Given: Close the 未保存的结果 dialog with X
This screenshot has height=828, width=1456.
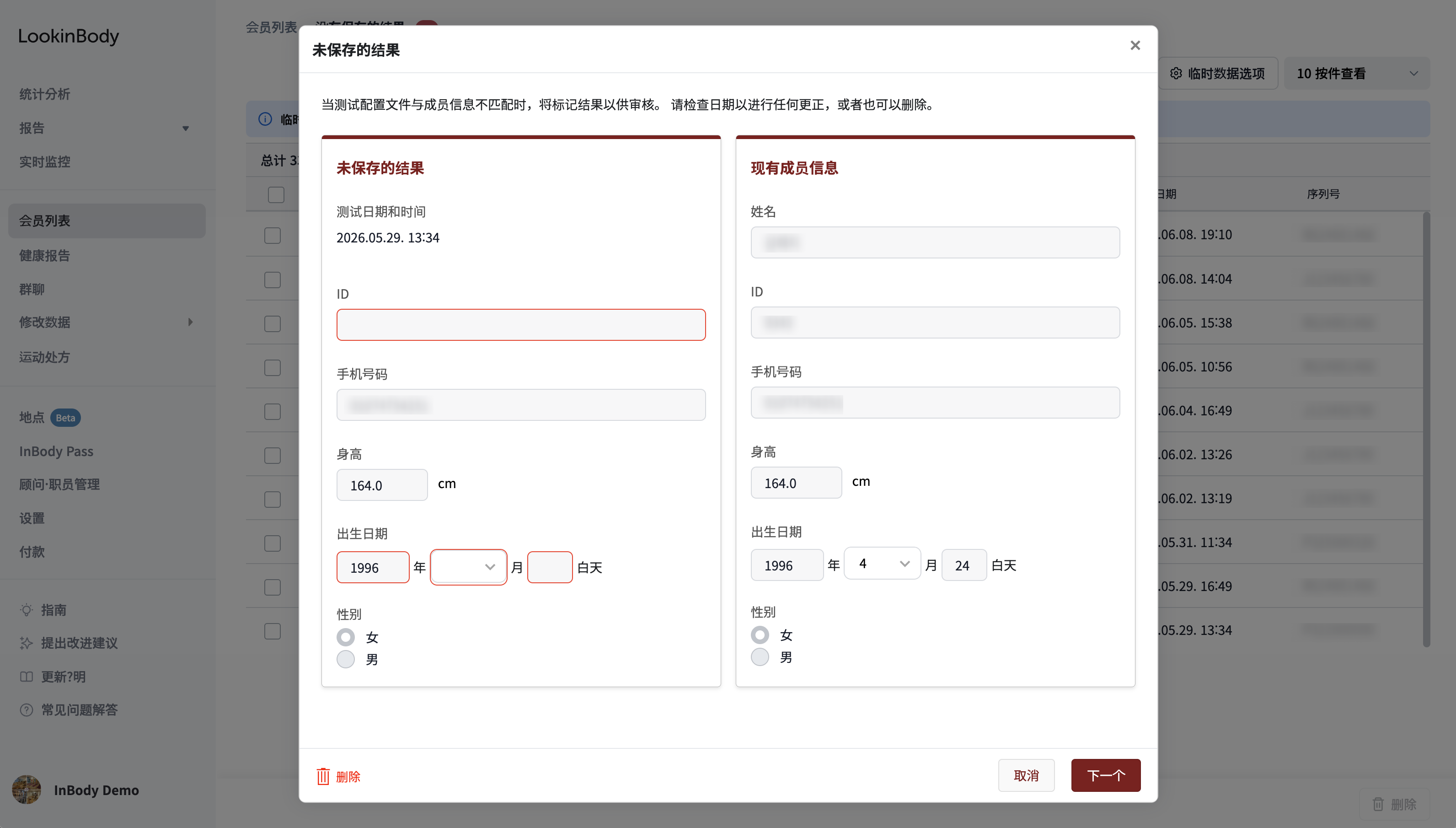Looking at the screenshot, I should pyautogui.click(x=1135, y=45).
